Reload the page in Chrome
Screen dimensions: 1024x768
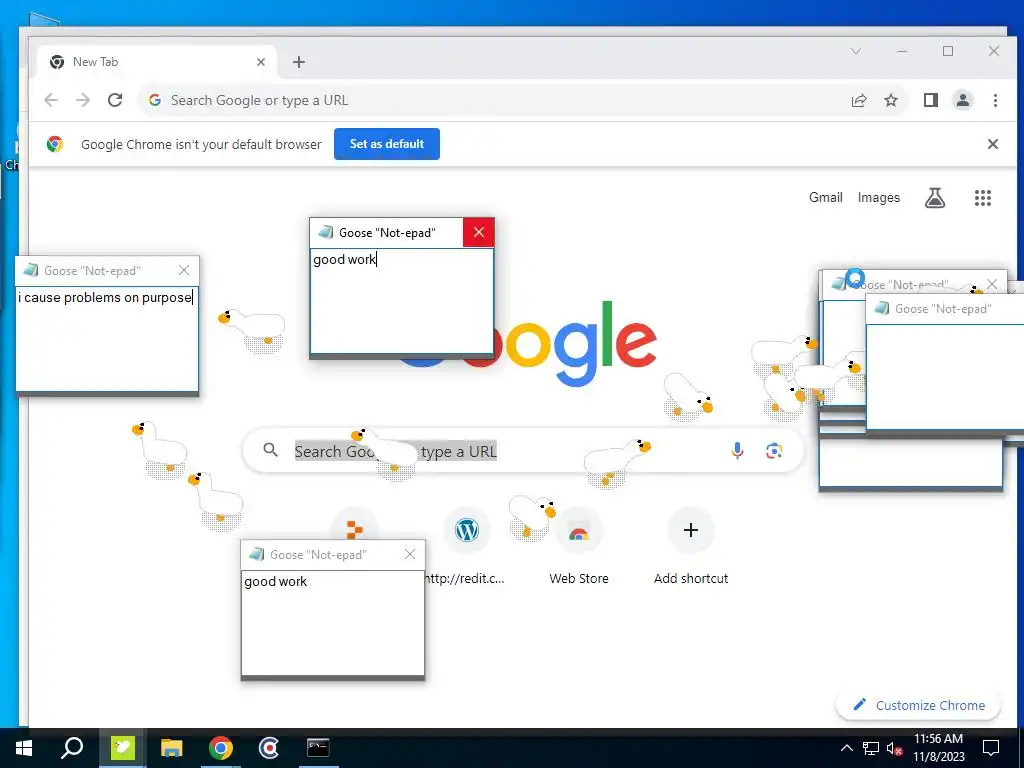point(115,100)
